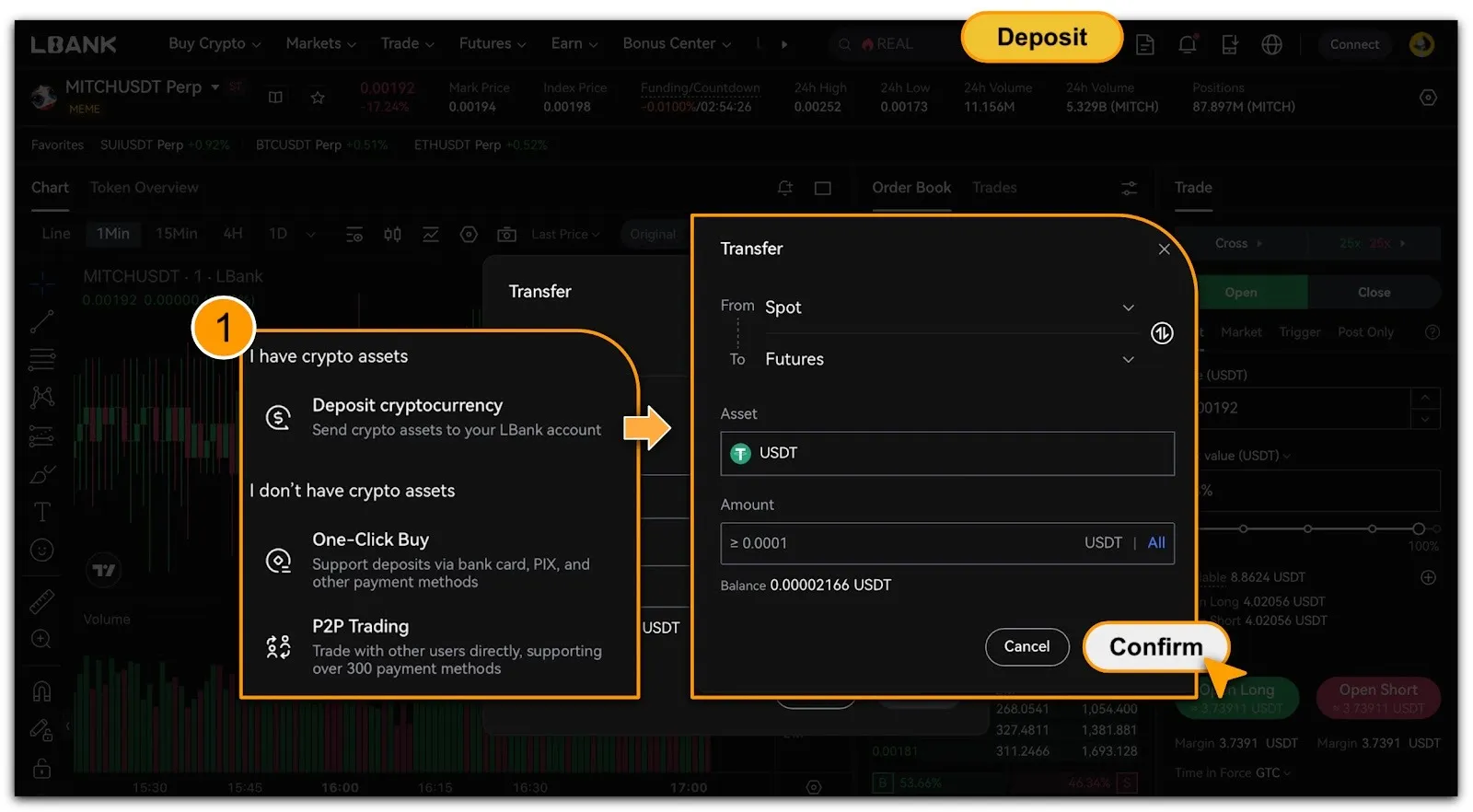
Task: Switch to the Close position toggle
Action: (1374, 293)
